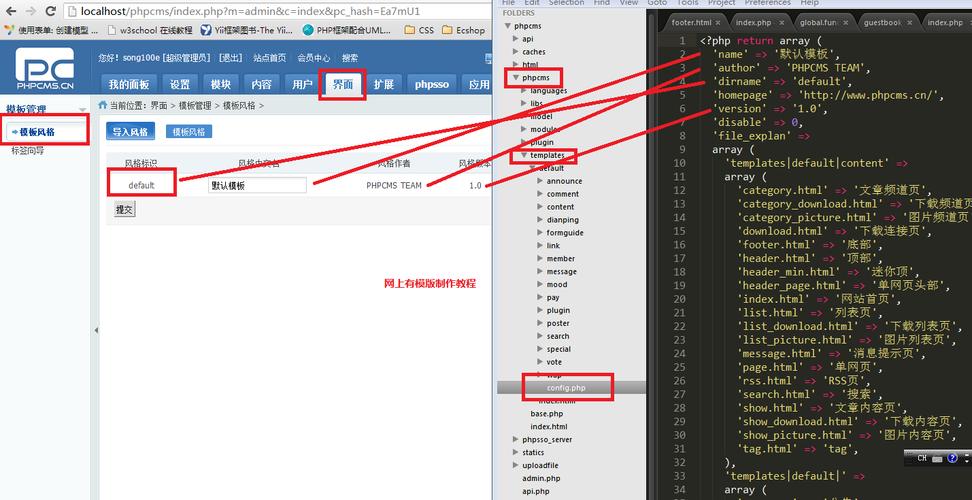Go back using the browser back arrow
The width and height of the screenshot is (972, 500).
click(11, 11)
